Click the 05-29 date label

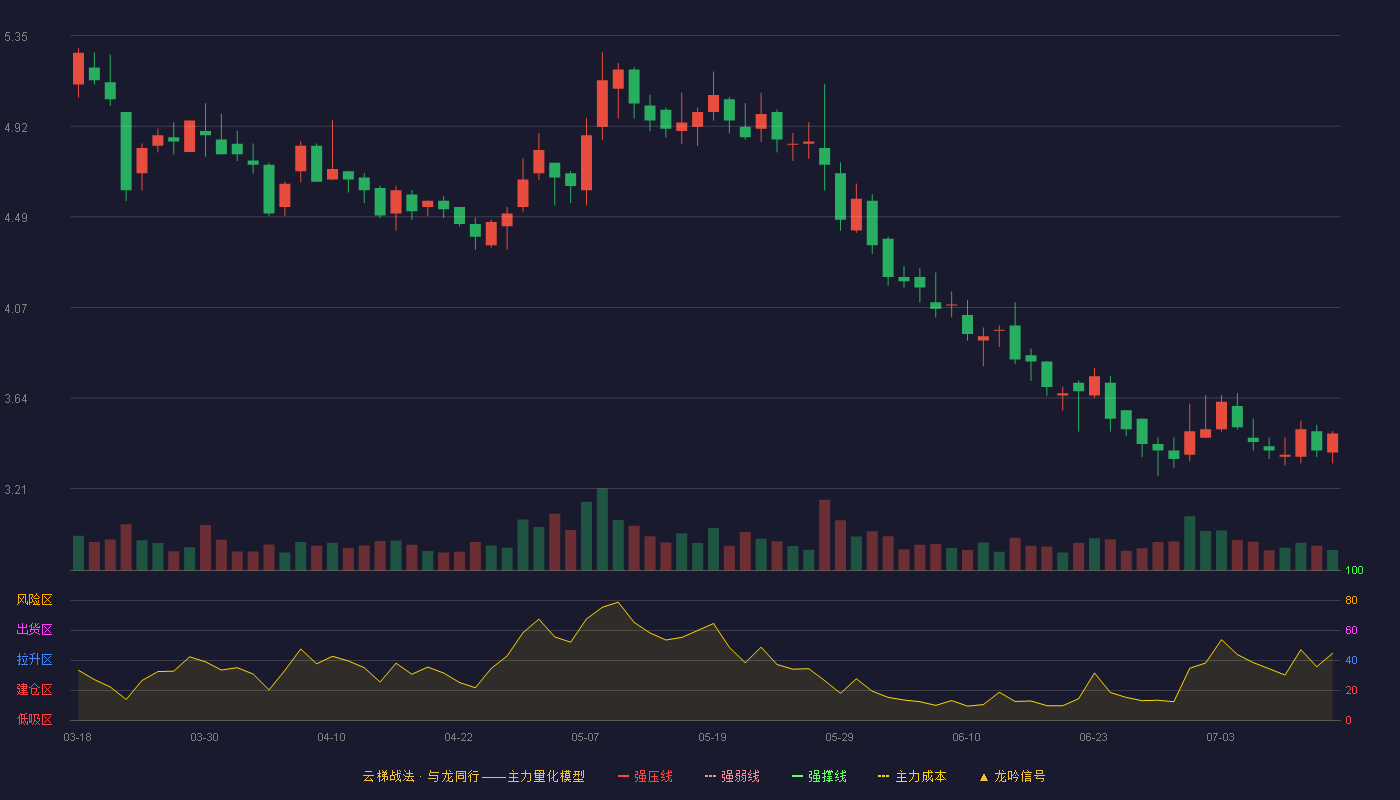[x=839, y=737]
